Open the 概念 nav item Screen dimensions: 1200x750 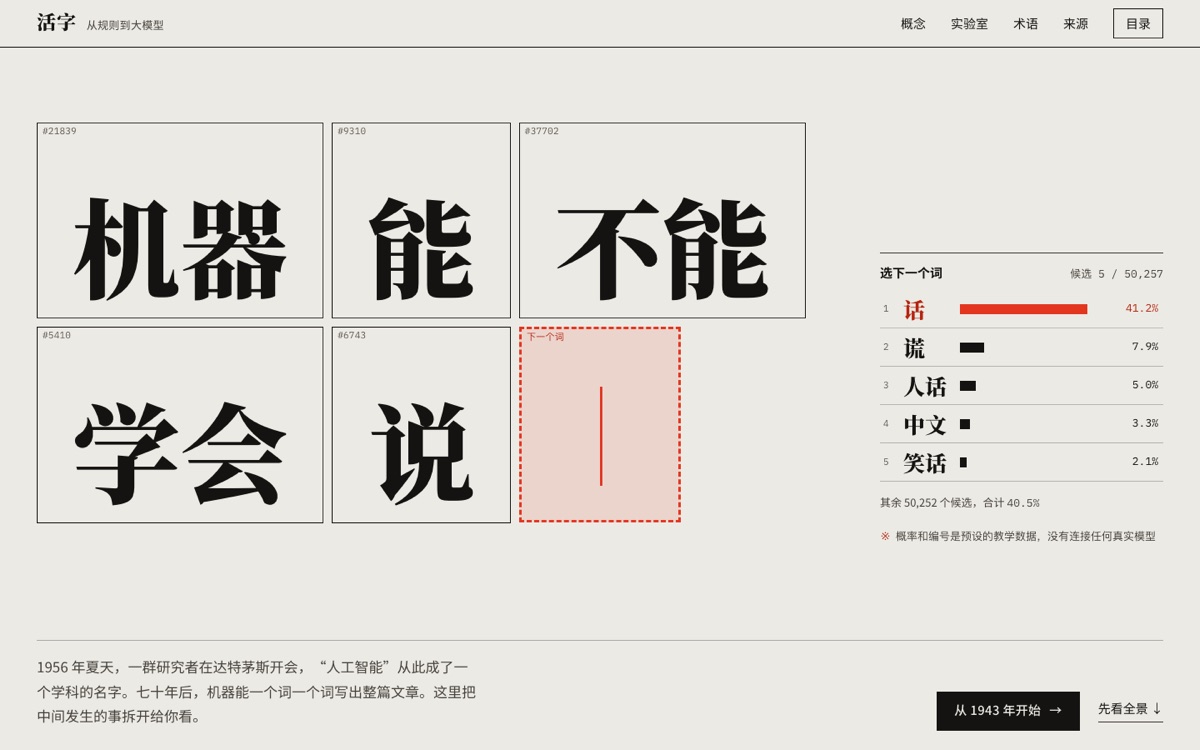coord(913,24)
